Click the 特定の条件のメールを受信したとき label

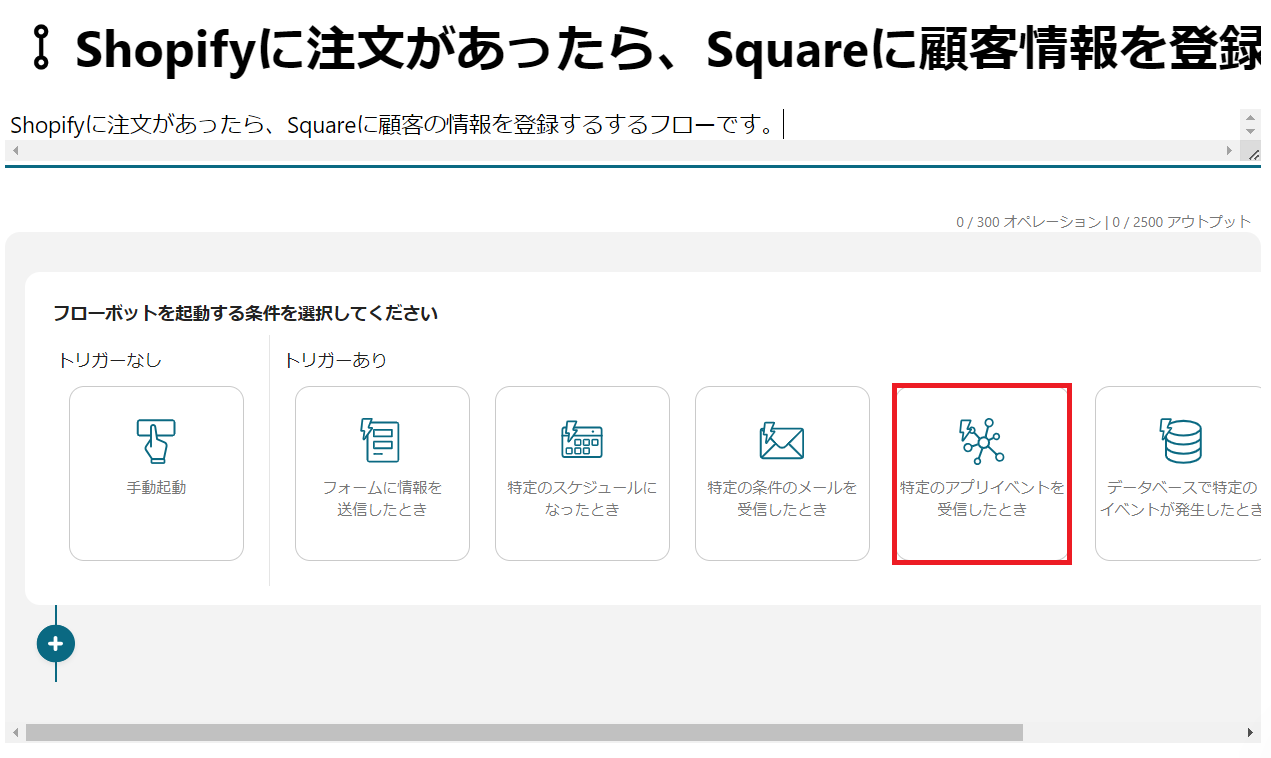pyautogui.click(x=782, y=499)
